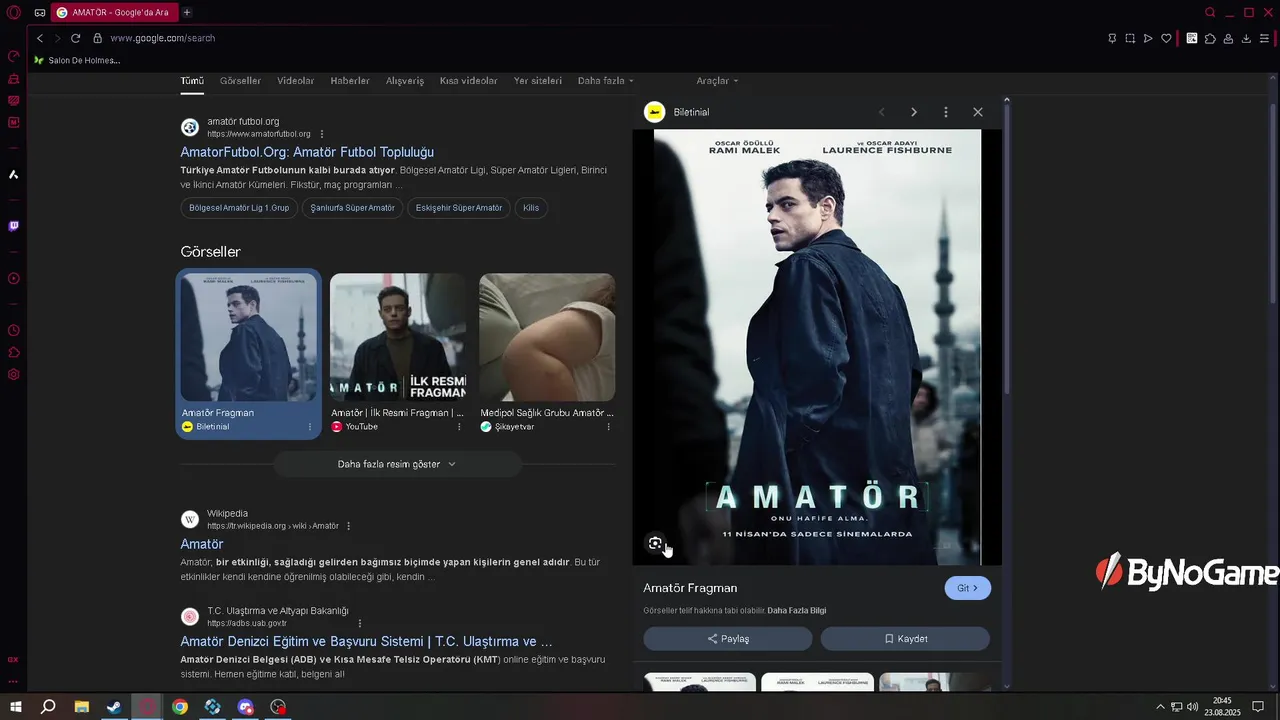Image resolution: width=1280 pixels, height=720 pixels.
Task: Switch to the 'Yer siteleri' tab
Action: pyautogui.click(x=538, y=81)
